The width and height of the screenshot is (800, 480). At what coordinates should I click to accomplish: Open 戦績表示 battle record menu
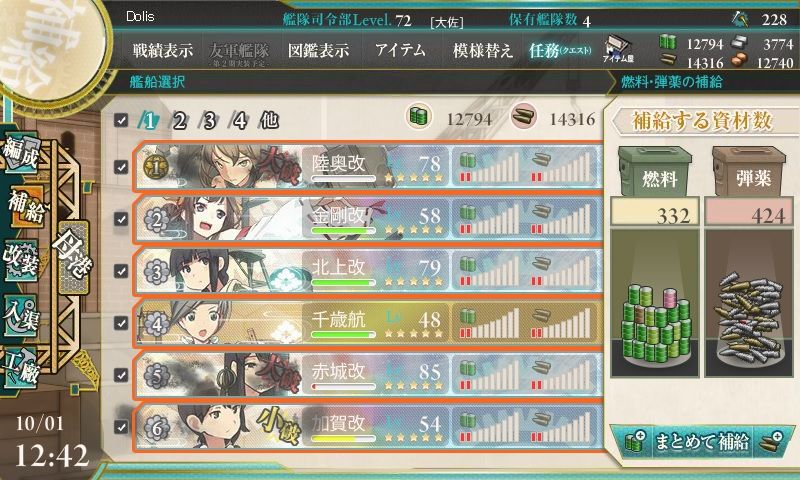(163, 50)
